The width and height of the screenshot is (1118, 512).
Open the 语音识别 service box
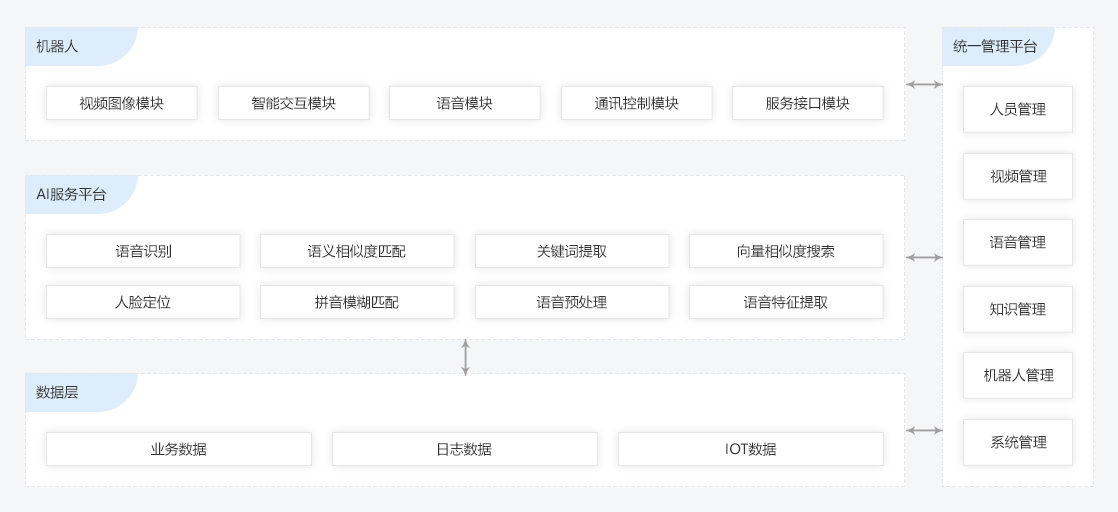click(x=143, y=251)
